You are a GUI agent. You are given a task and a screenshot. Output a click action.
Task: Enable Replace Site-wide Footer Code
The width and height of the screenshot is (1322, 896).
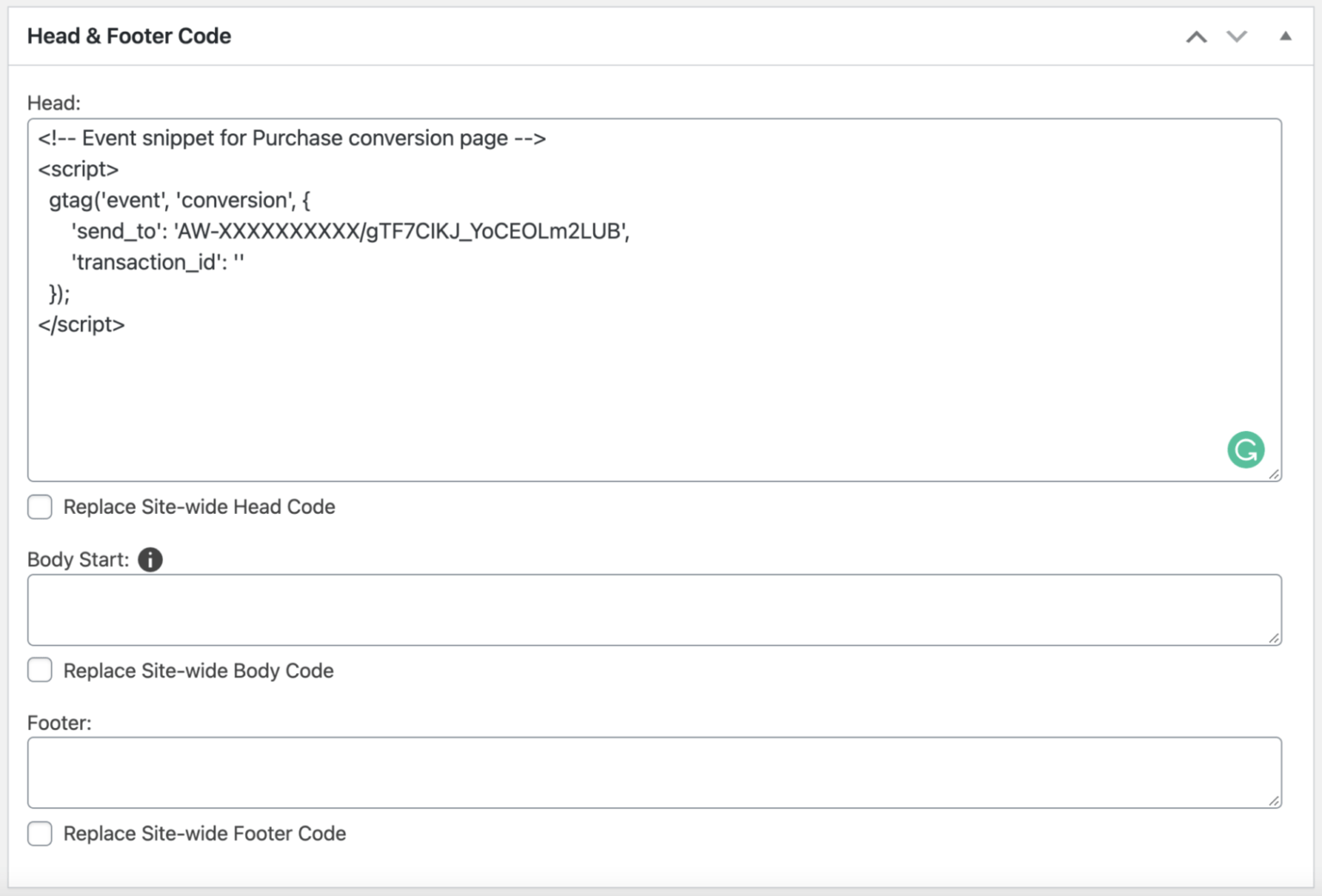tap(40, 833)
